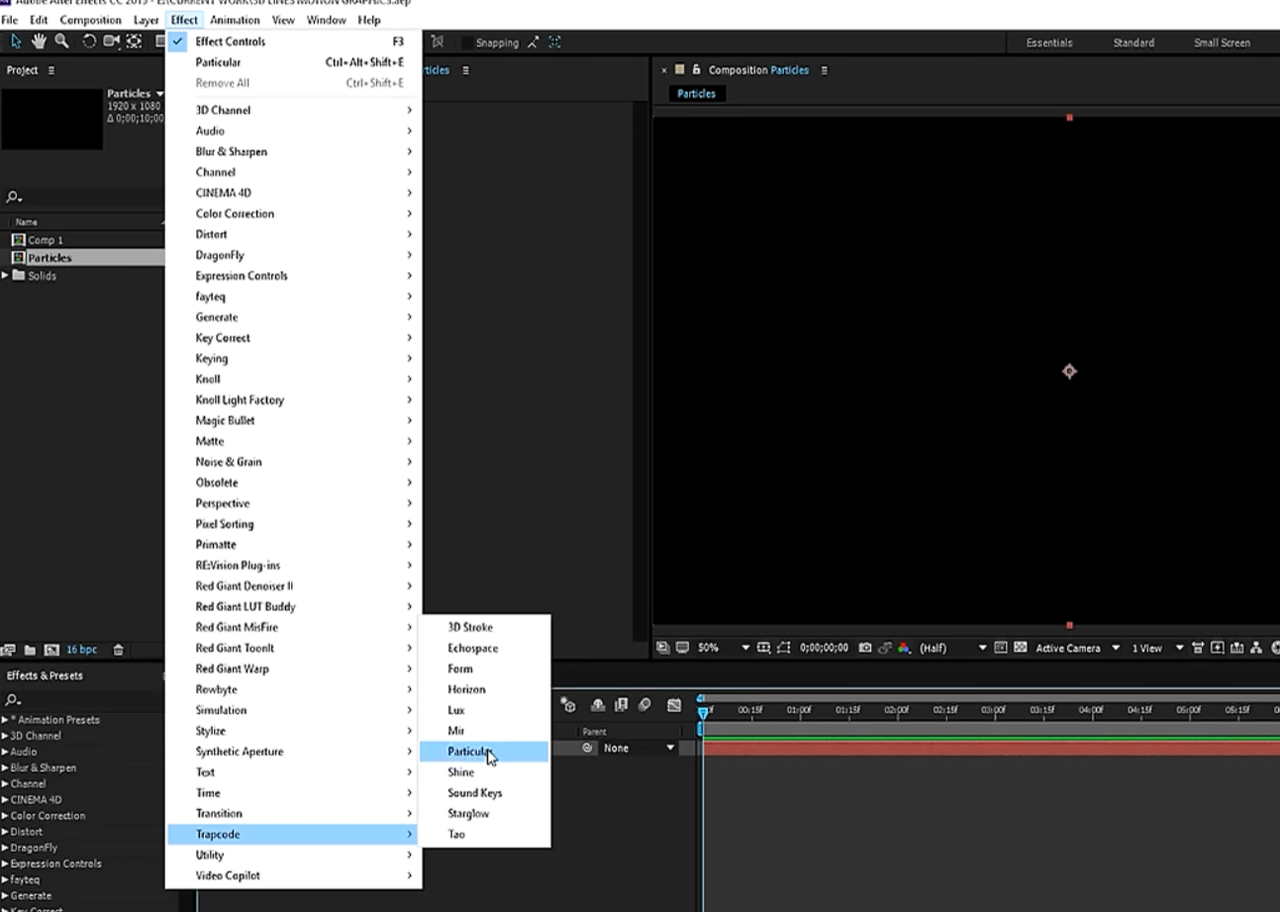
Task: Toggle Effect Controls checked menu item
Action: 293,41
